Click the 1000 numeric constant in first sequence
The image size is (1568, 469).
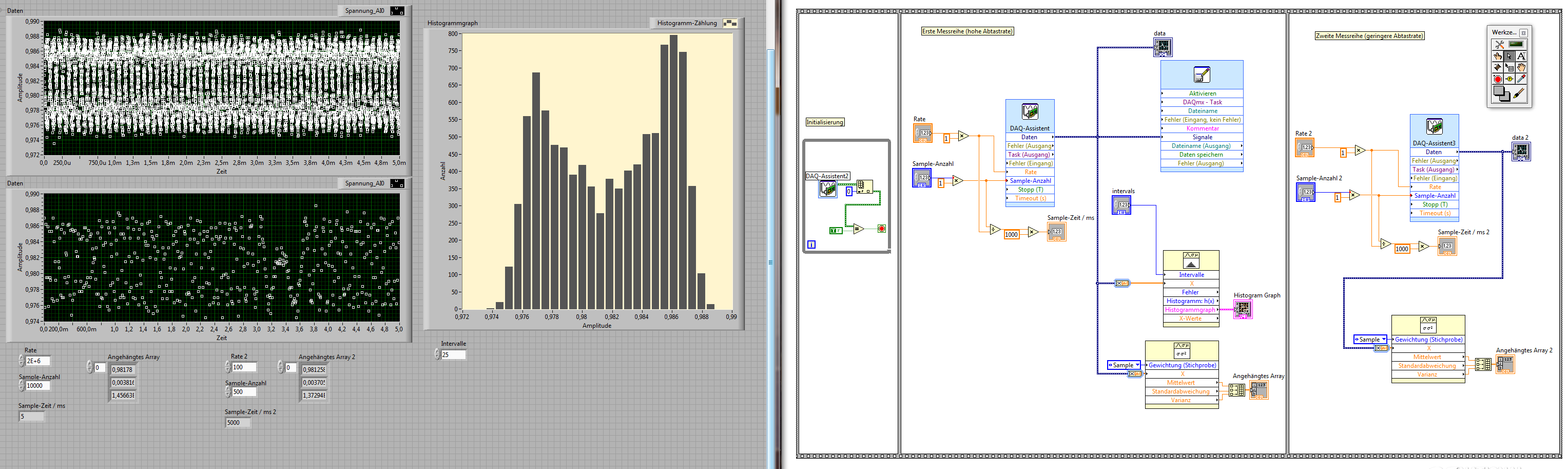[1011, 234]
